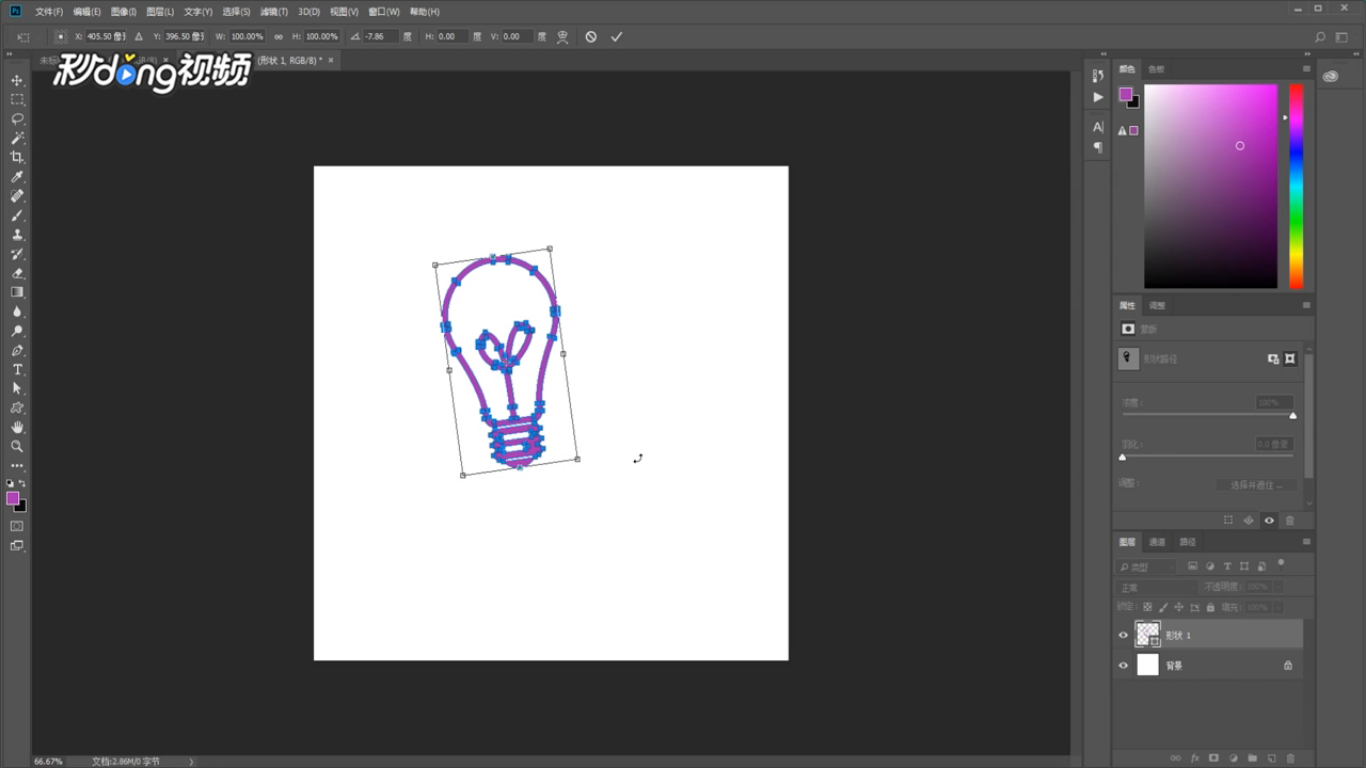Open layer filter 类型 dropdown
This screenshot has height=768, width=1366.
(1148, 567)
